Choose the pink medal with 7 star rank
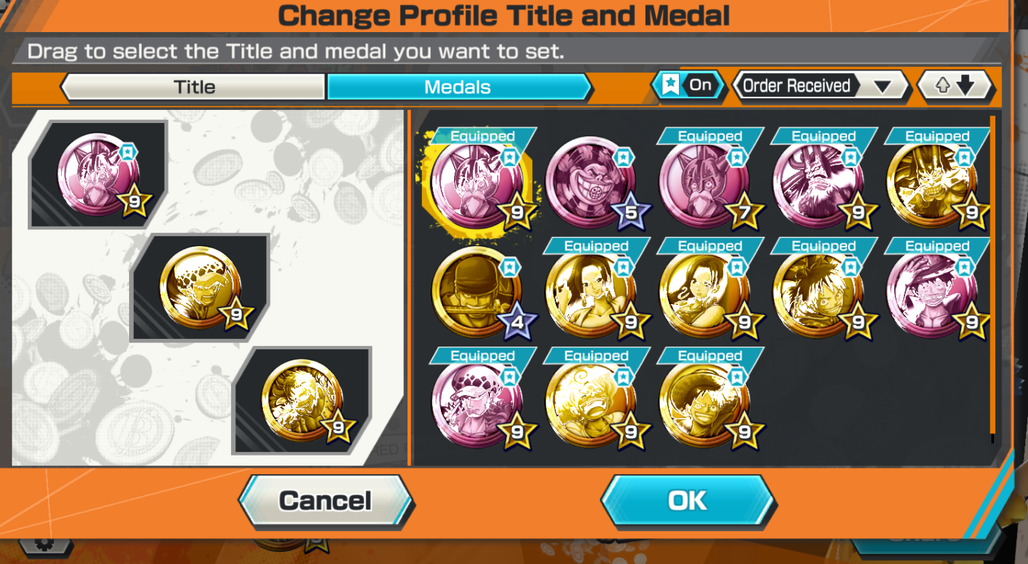Image resolution: width=1028 pixels, height=564 pixels. click(x=705, y=182)
